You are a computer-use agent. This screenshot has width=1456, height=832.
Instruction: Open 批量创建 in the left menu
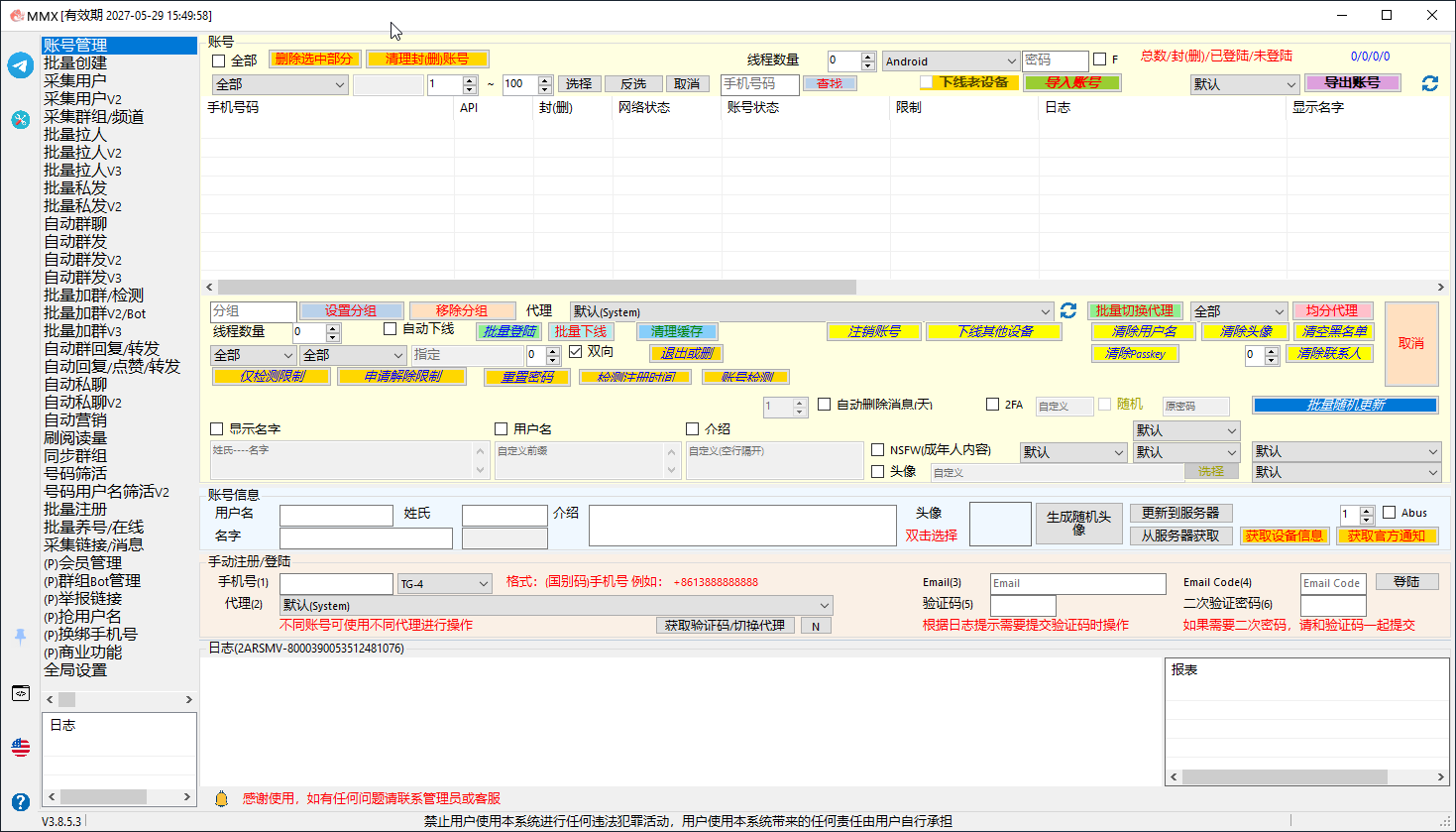[x=75, y=62]
